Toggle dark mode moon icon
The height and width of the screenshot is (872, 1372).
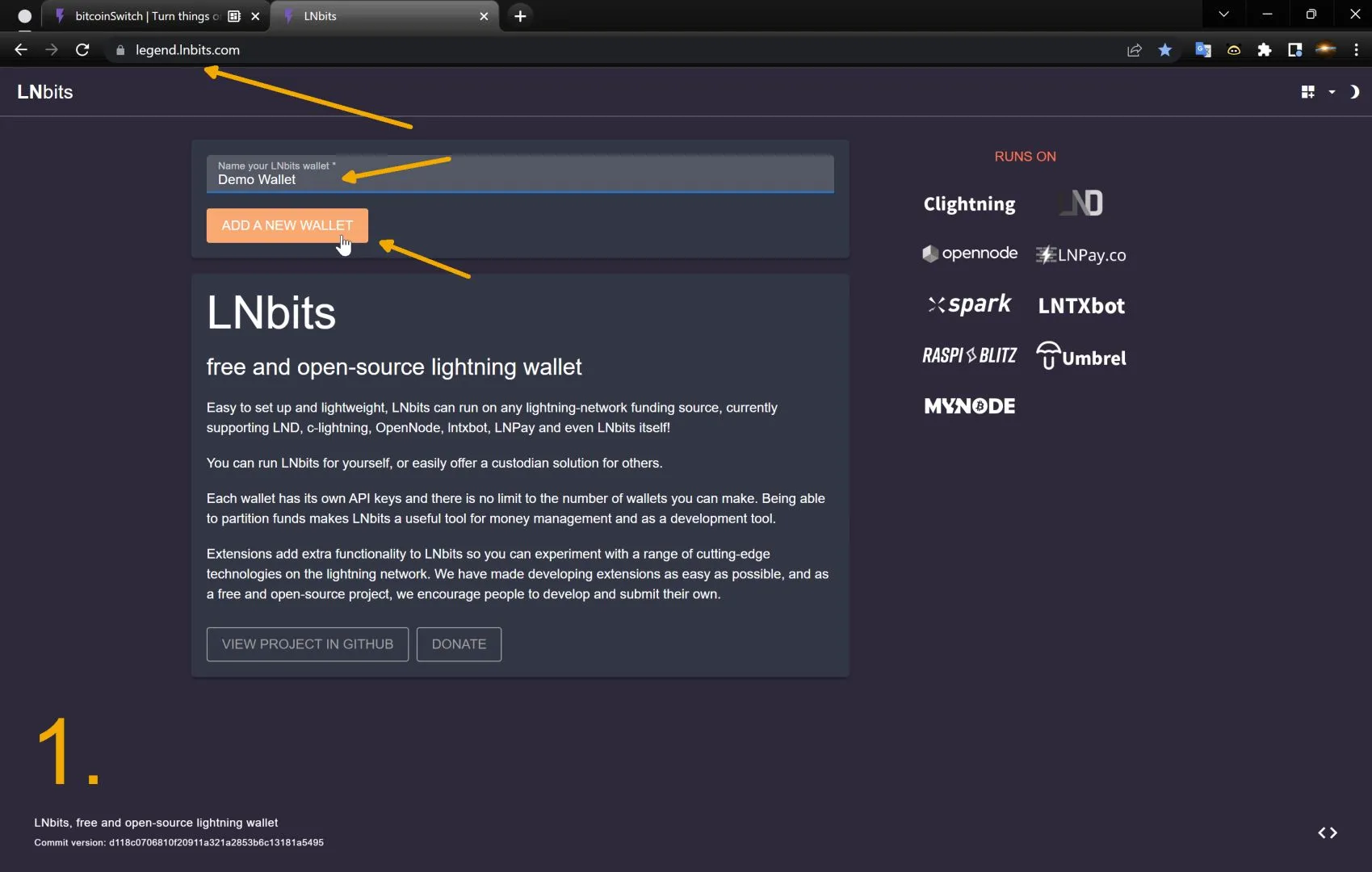[x=1354, y=92]
